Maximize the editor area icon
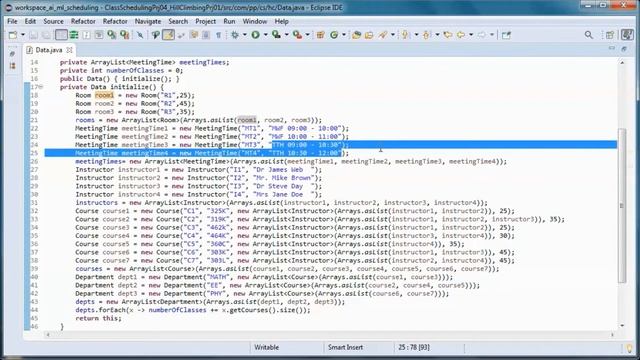This screenshot has width=640, height=360. 624,49
